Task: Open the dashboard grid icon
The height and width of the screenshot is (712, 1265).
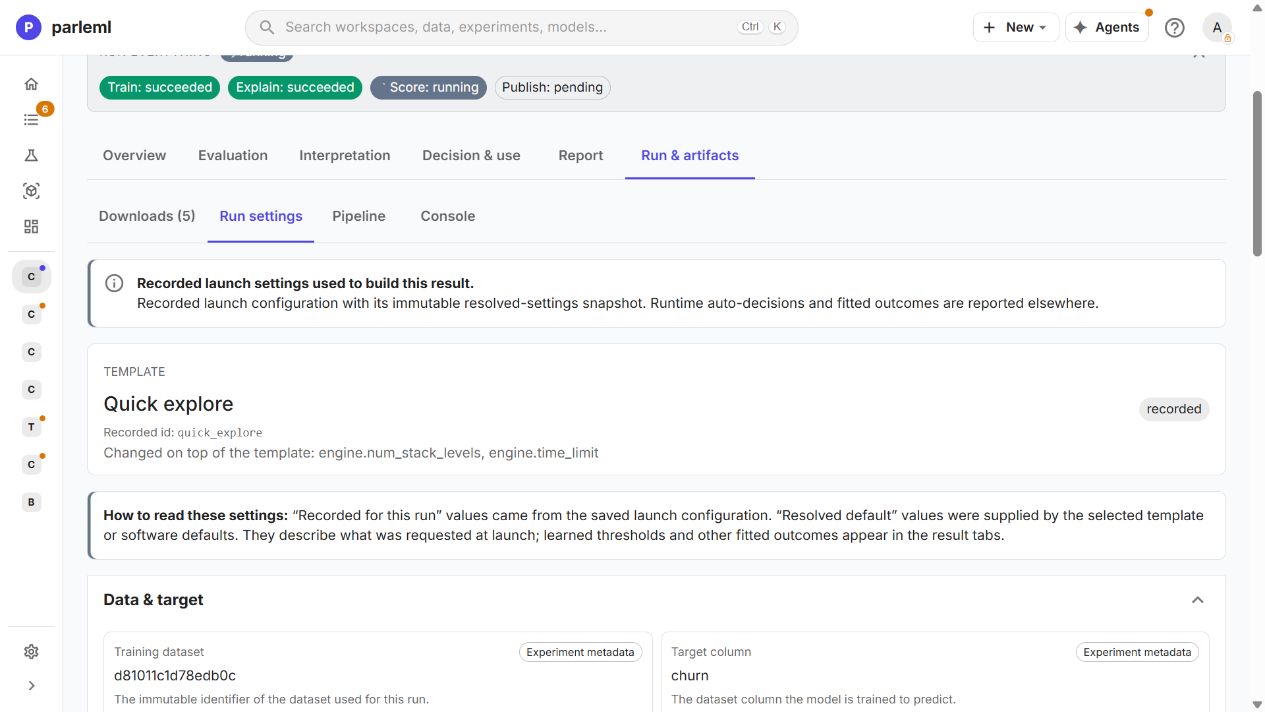Action: (x=31, y=226)
